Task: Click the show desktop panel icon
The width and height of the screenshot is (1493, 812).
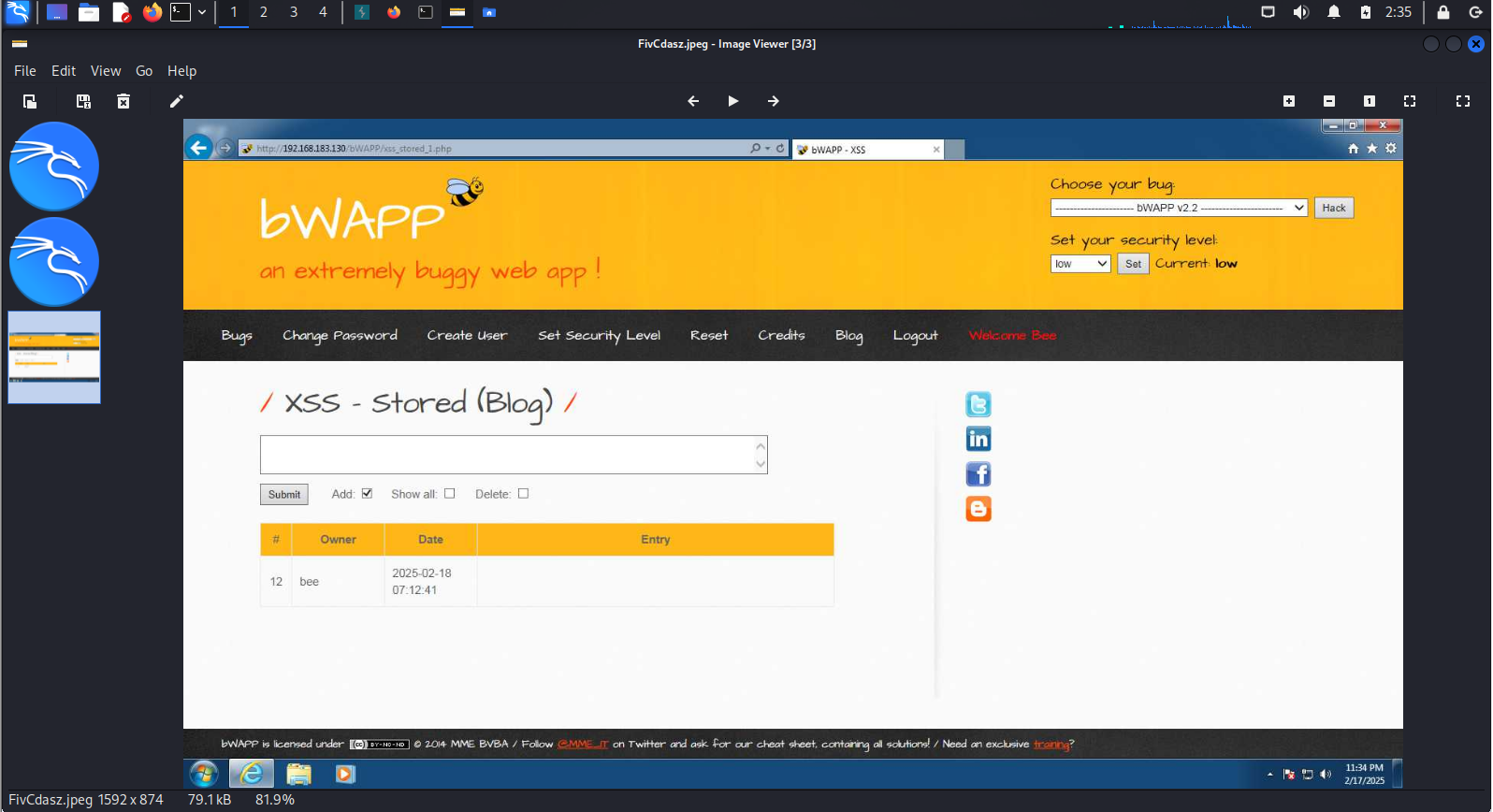Action: click(x=57, y=12)
